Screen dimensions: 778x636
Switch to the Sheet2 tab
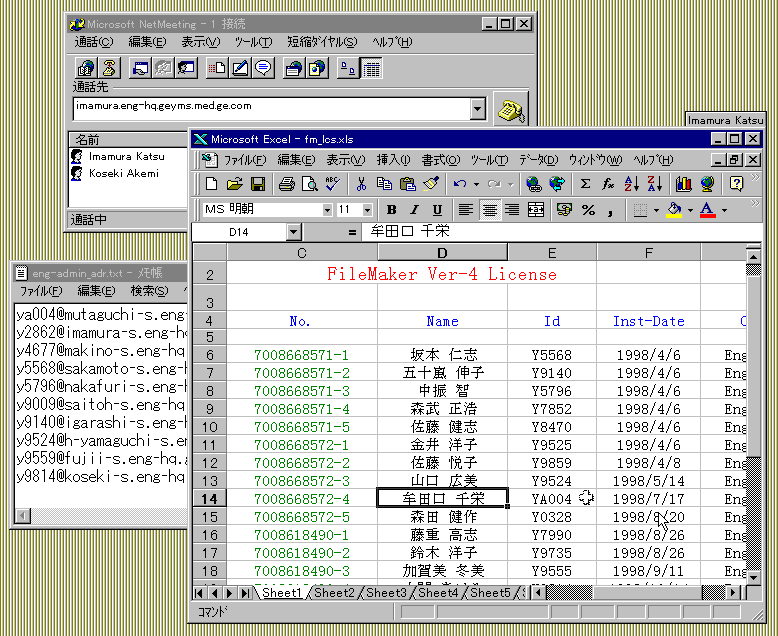pos(334,593)
